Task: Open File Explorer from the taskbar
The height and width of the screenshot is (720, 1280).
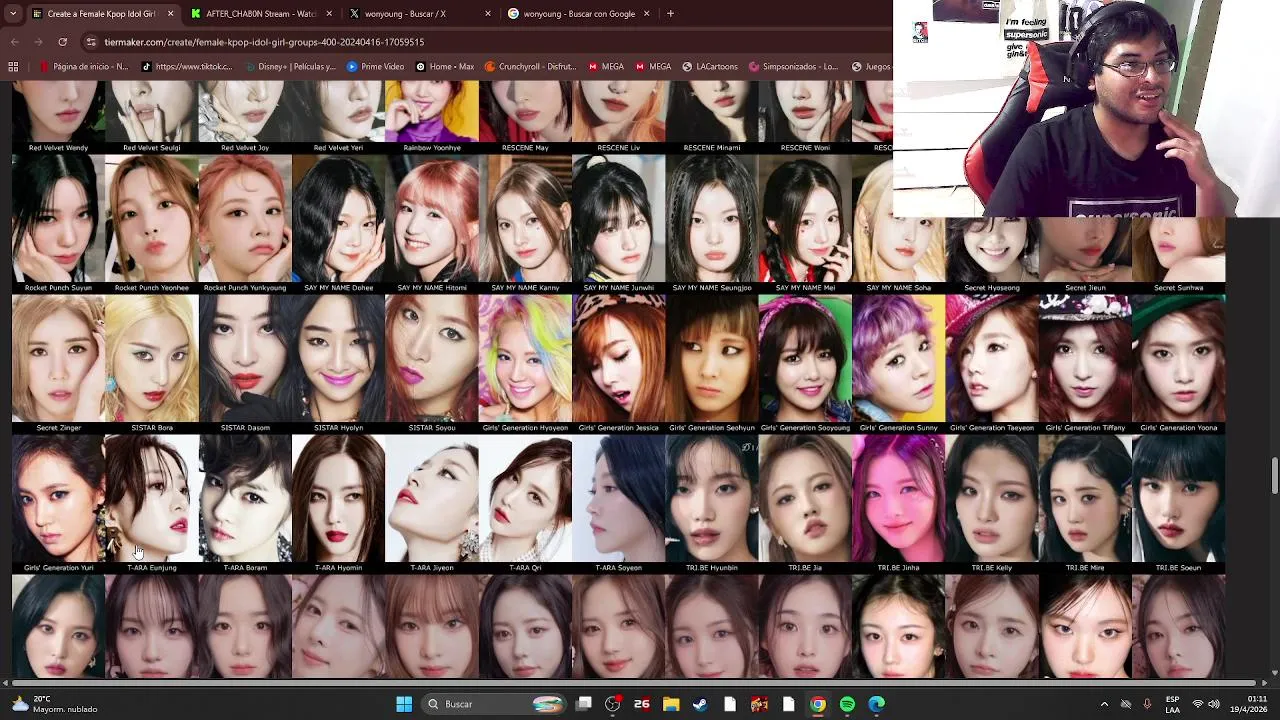Action: click(671, 704)
